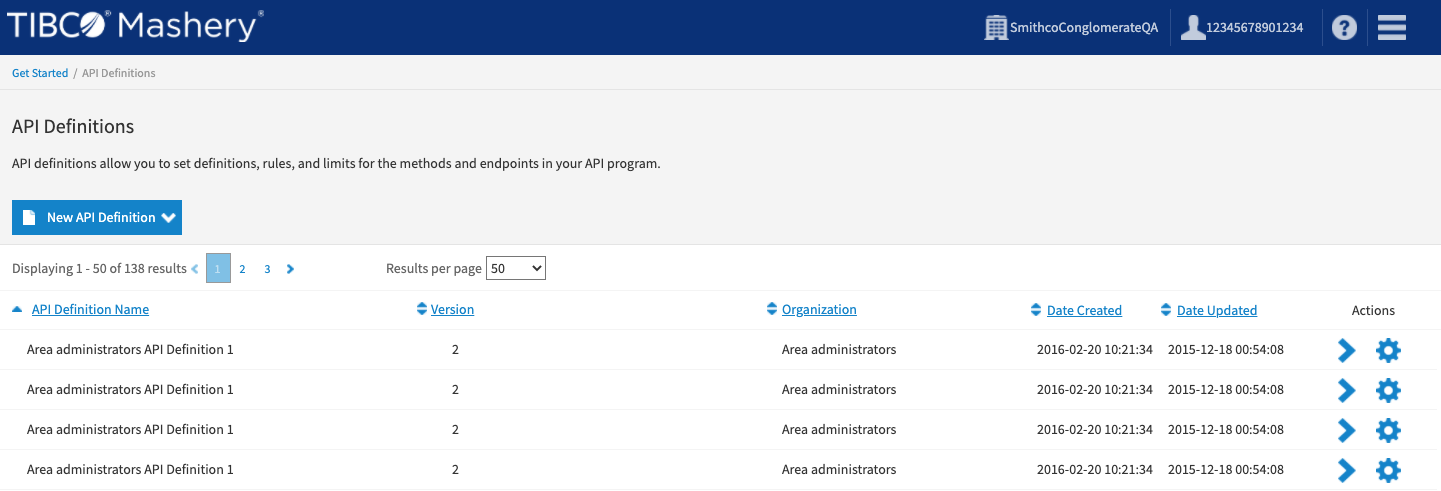This screenshot has width=1441, height=491.
Task: Go to page 2 of results
Action: [242, 269]
